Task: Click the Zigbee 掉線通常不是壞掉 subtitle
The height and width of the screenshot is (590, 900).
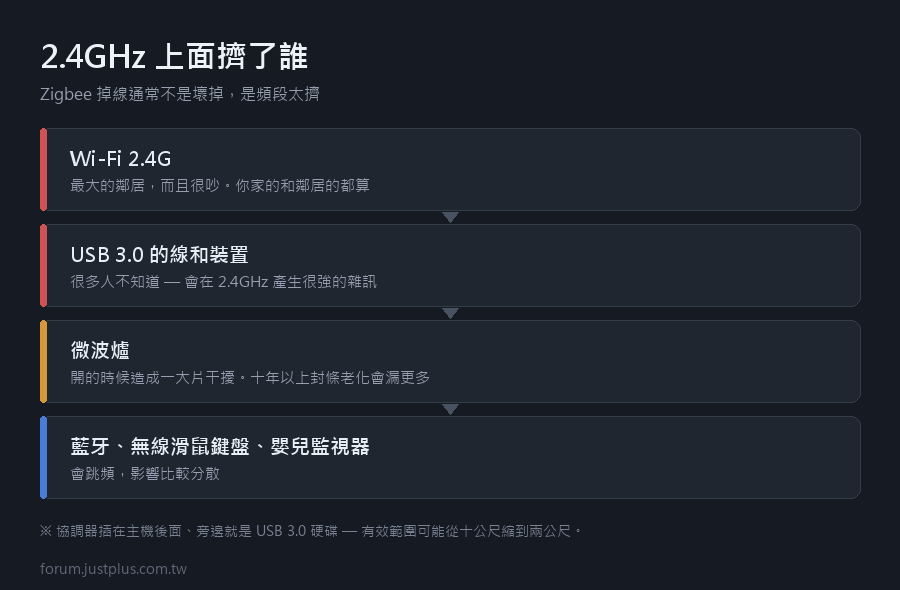Action: 180,94
